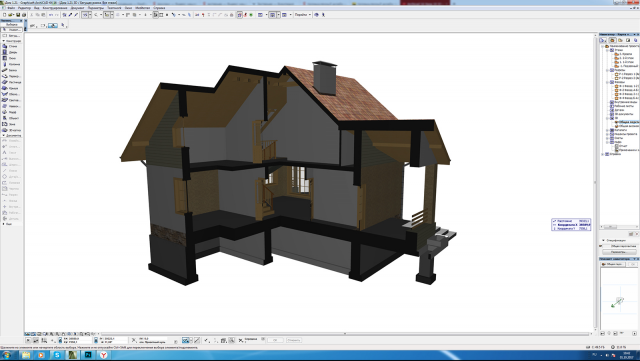Image resolution: width=640 pixels, height=361 pixels.
Task: Open the Конструирование menu
Action: 55,8
